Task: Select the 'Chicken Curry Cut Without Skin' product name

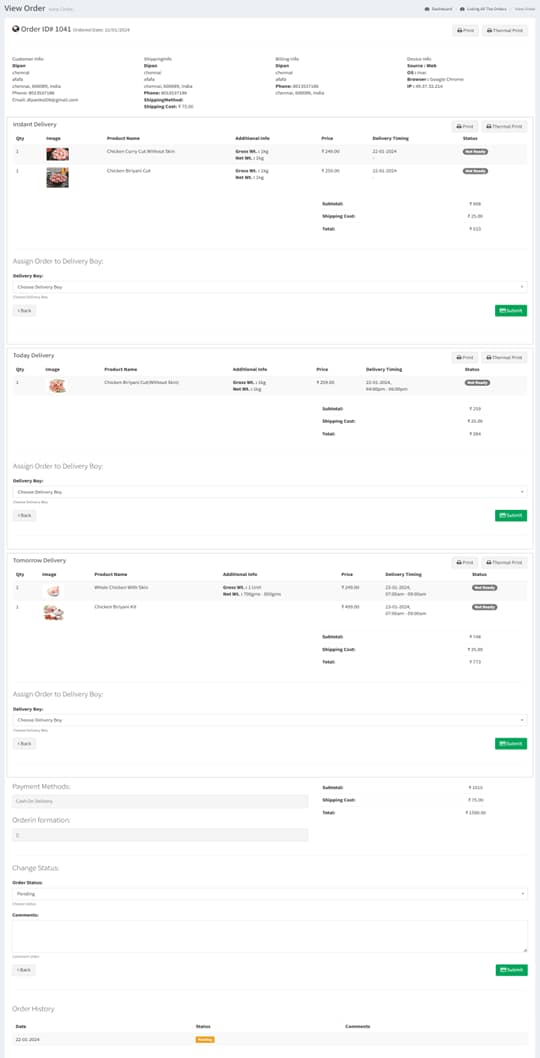Action: [141, 151]
